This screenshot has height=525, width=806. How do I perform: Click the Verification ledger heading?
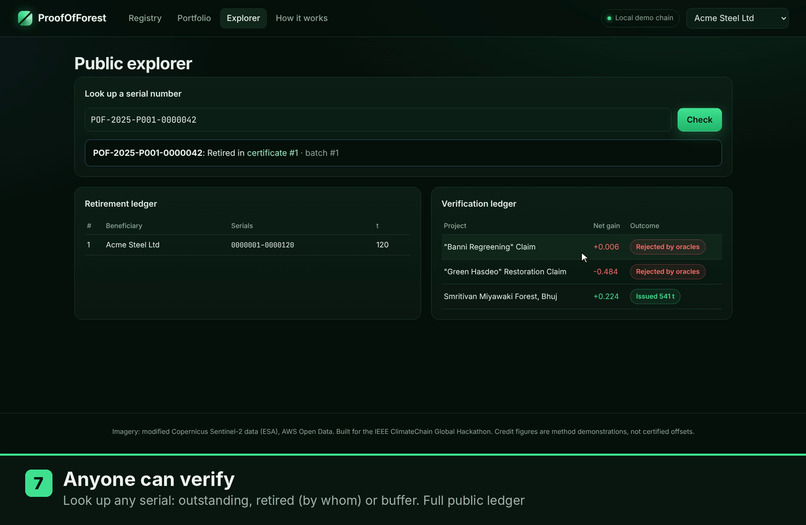tap(479, 204)
